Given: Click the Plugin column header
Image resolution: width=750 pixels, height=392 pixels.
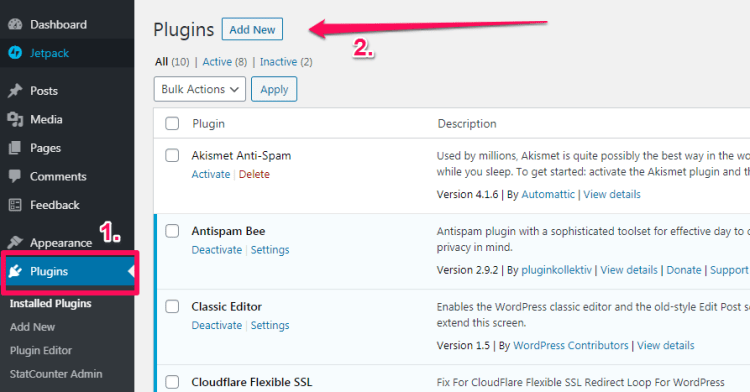Looking at the screenshot, I should point(208,123).
